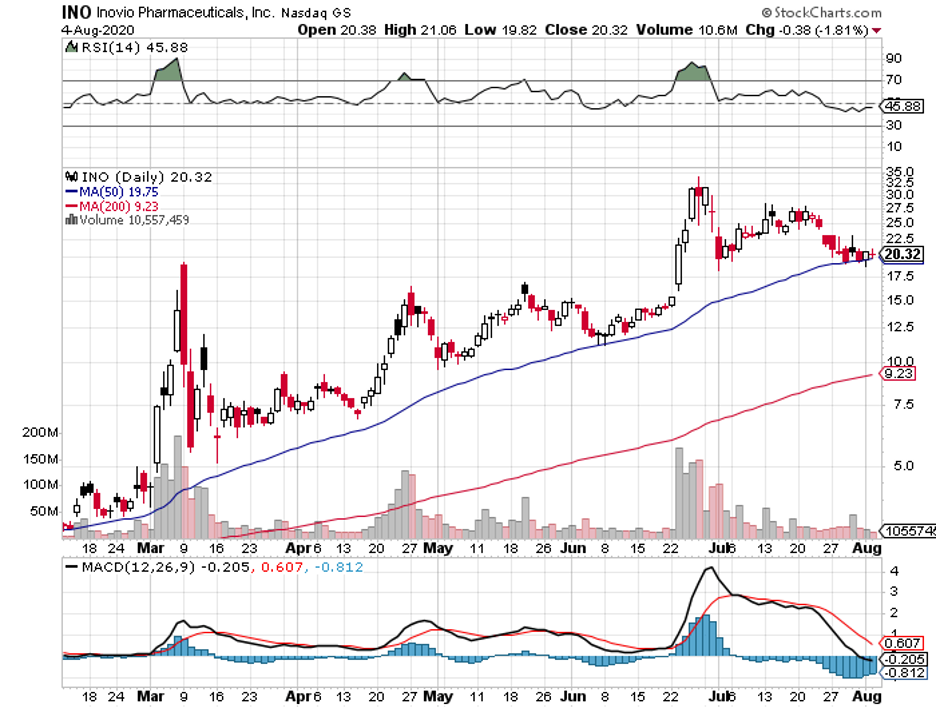Click the 150M volume scale label
The image size is (936, 708).
pos(41,459)
